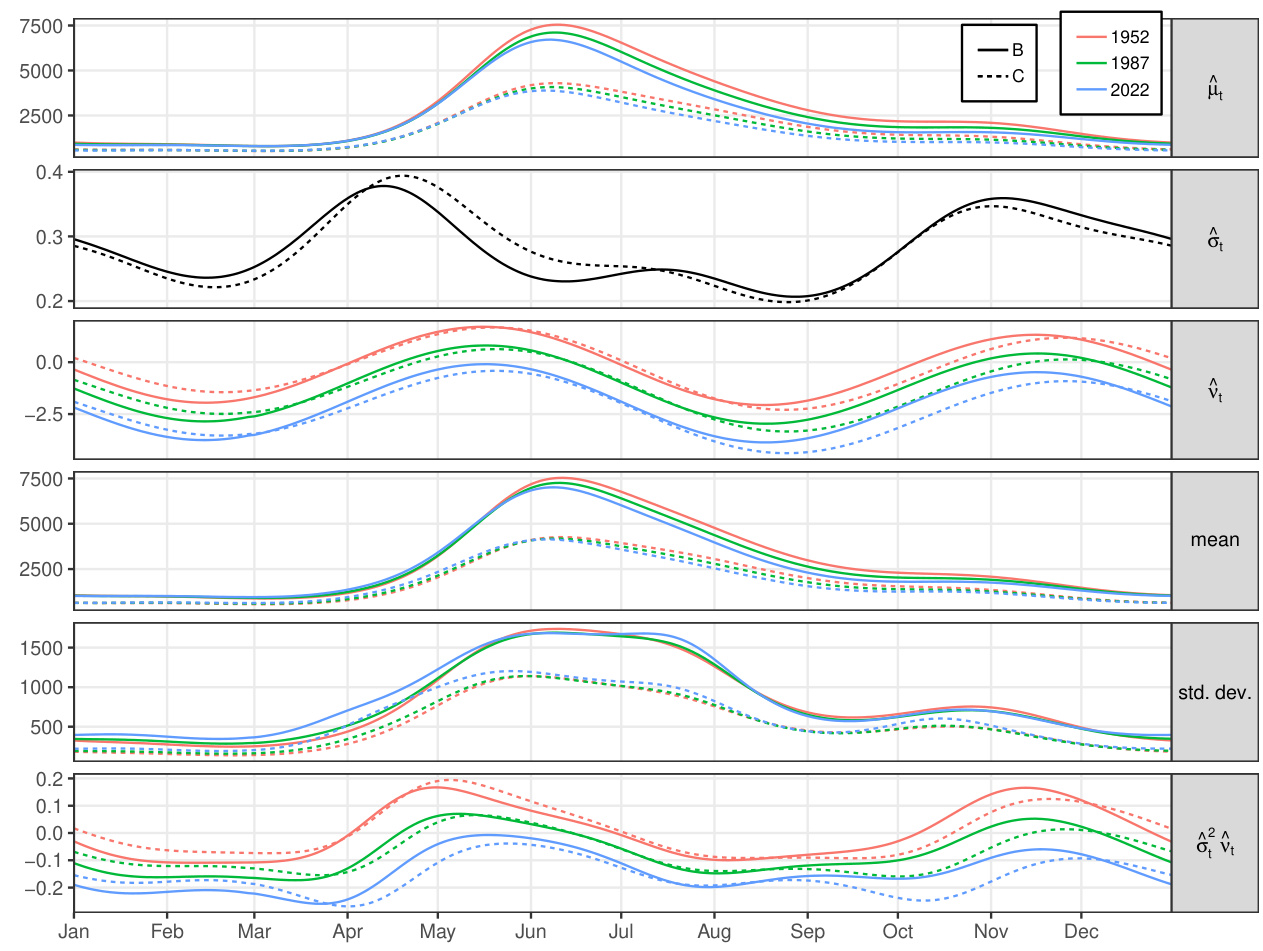The image size is (1263, 951).
Task: Select the sigma-hat strip label in second panel
Action: tap(1214, 239)
